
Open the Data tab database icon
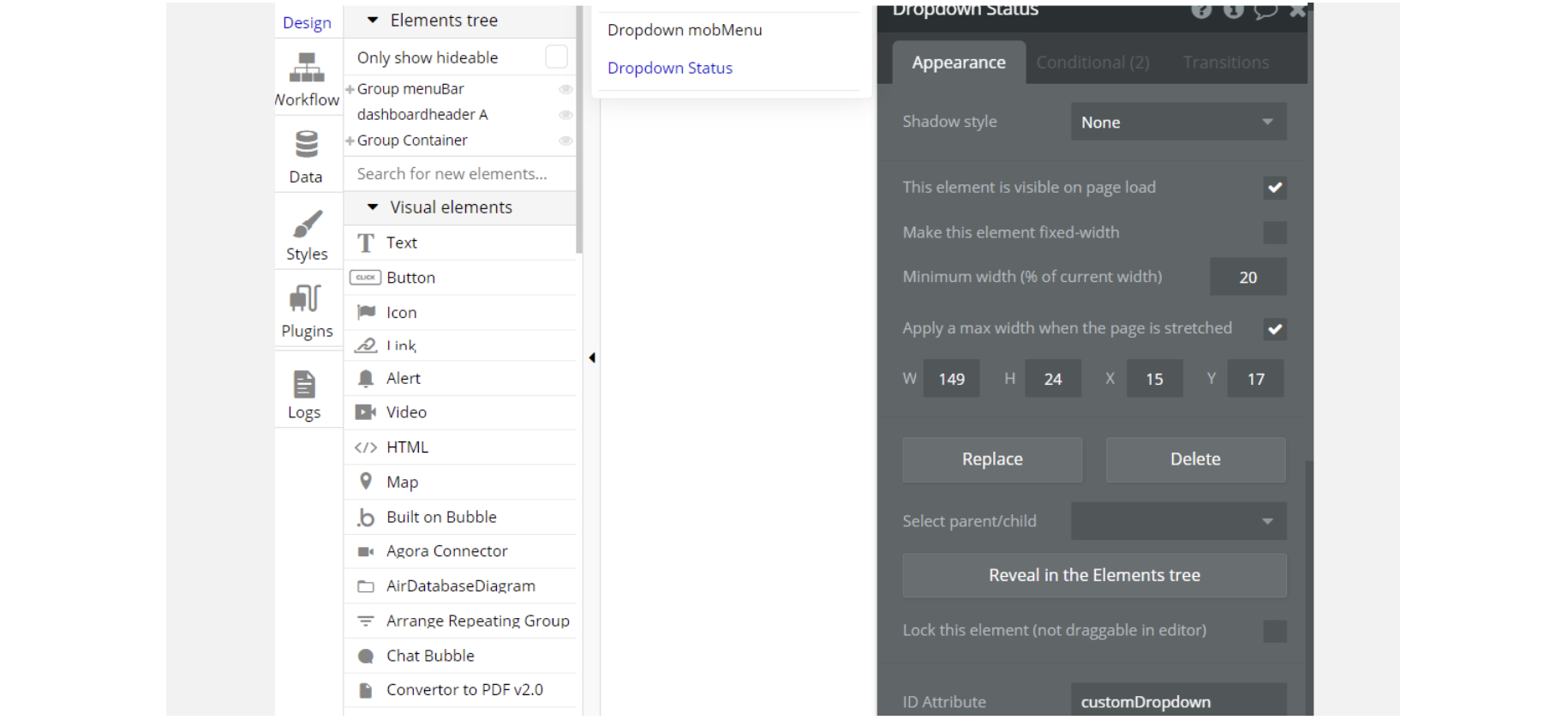coord(306,145)
